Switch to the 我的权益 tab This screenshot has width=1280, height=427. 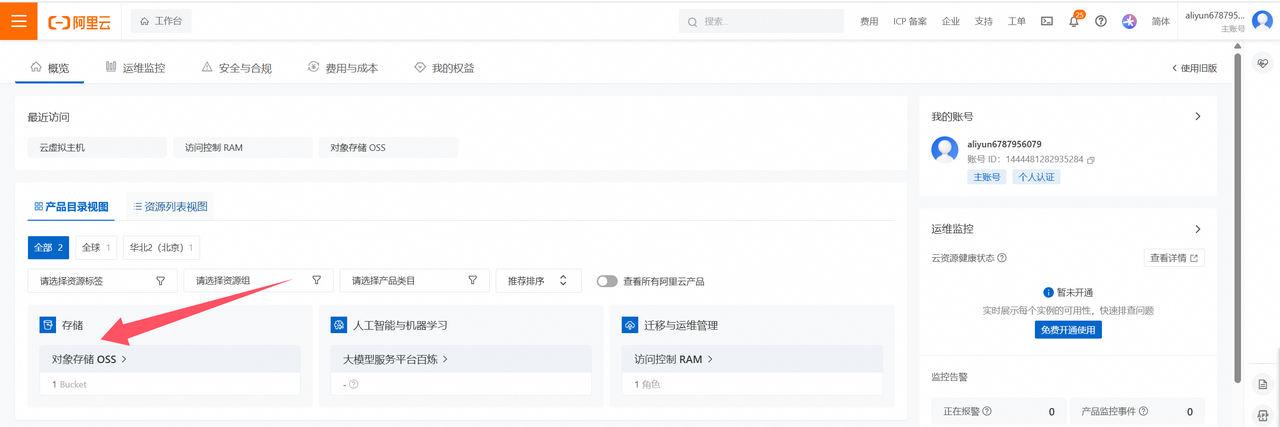[444, 68]
